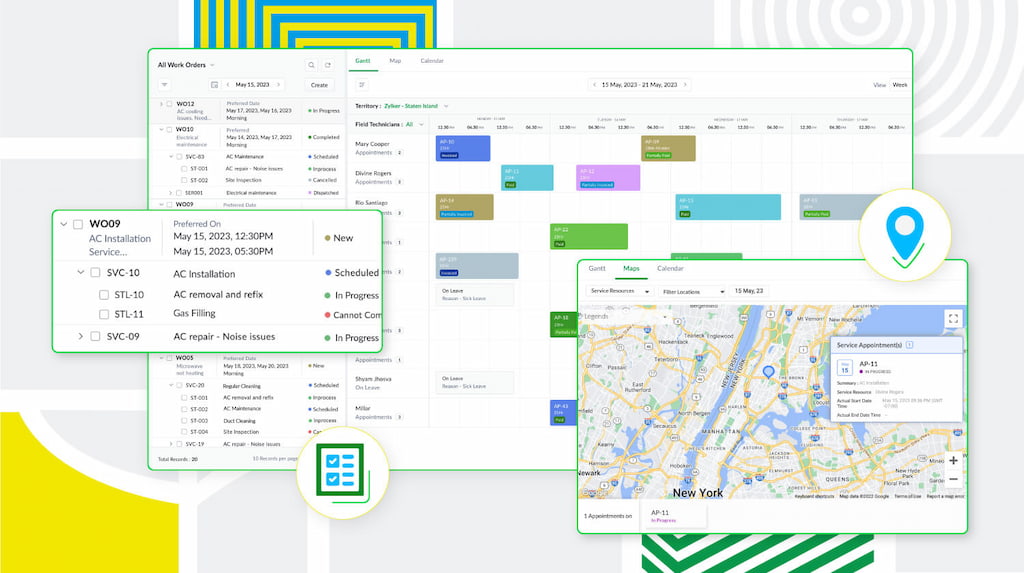Open Keyboard shortcuts link on map
The height and width of the screenshot is (573, 1024).
[x=814, y=497]
